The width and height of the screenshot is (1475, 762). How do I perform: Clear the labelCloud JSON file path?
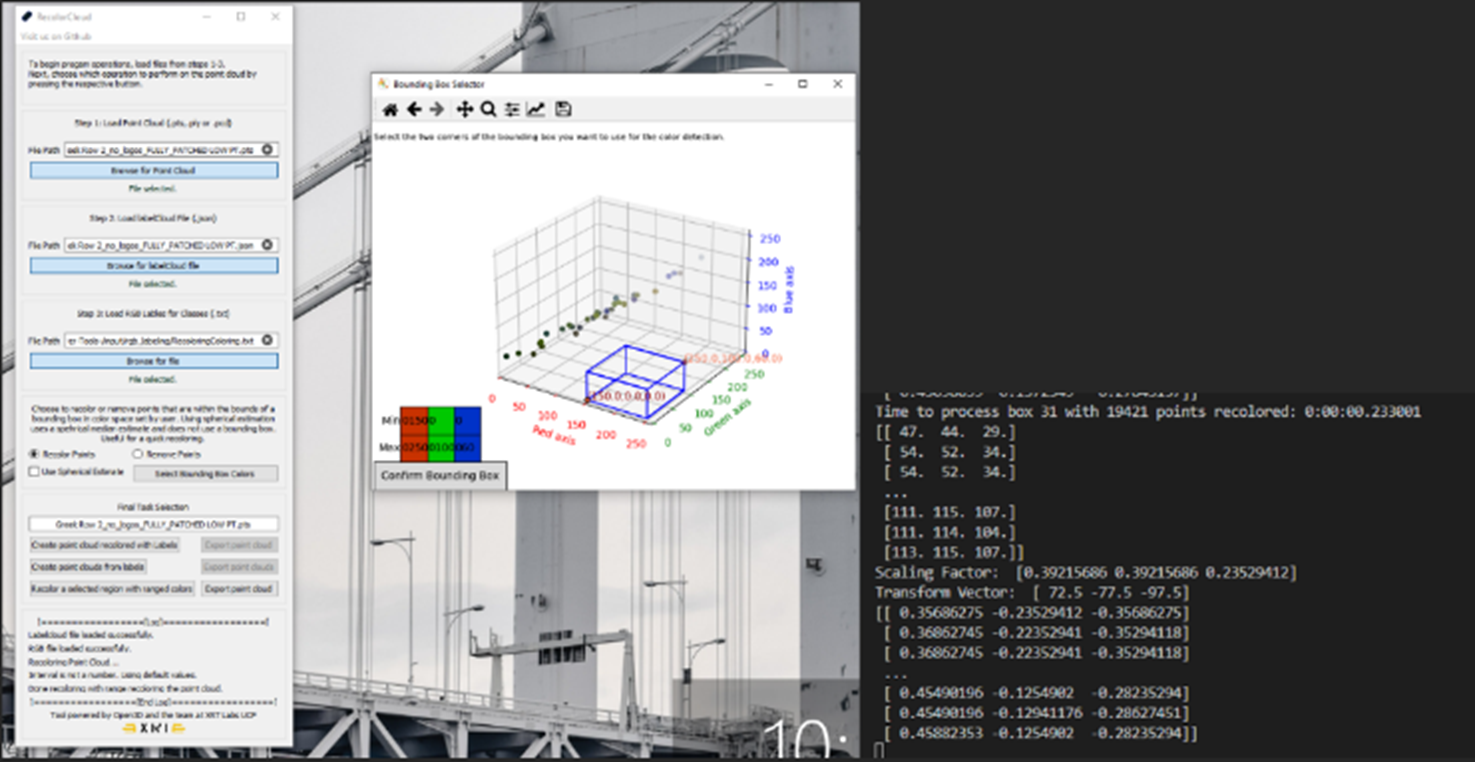(268, 245)
